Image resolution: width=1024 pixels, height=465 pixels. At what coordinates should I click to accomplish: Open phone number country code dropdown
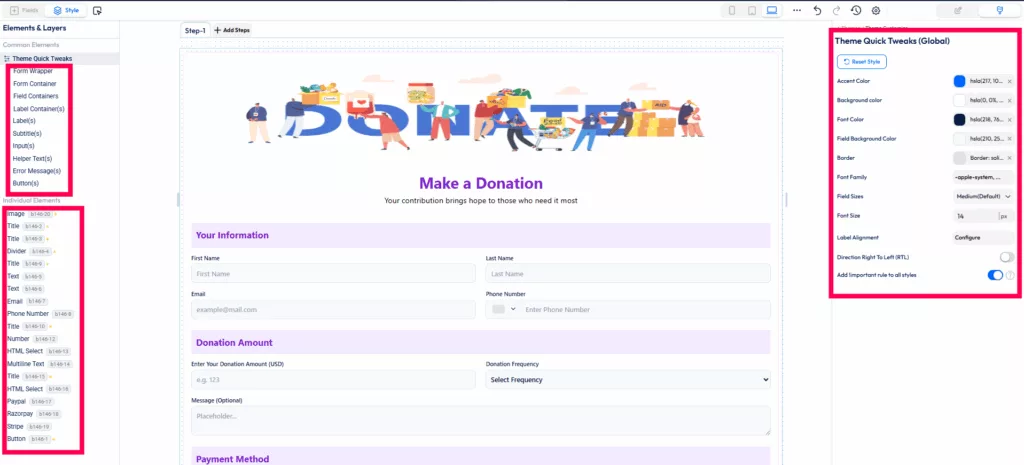pos(504,310)
